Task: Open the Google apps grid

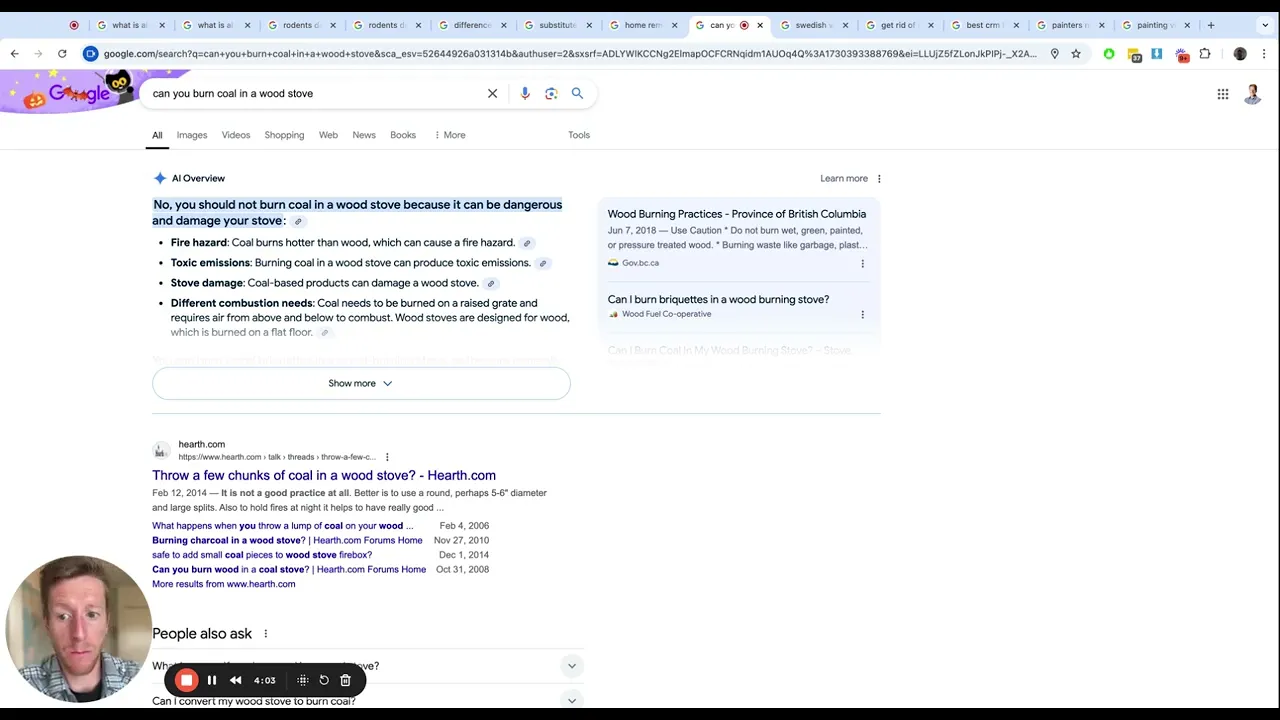Action: (x=1222, y=94)
